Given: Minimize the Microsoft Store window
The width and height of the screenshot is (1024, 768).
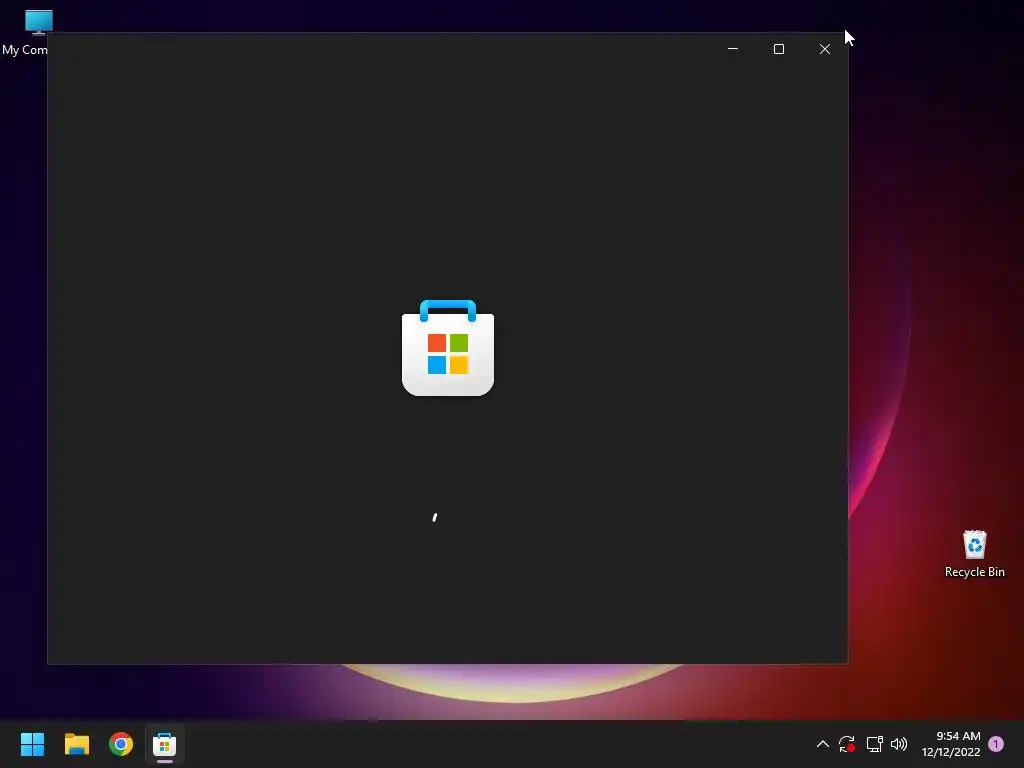Looking at the screenshot, I should [x=733, y=49].
